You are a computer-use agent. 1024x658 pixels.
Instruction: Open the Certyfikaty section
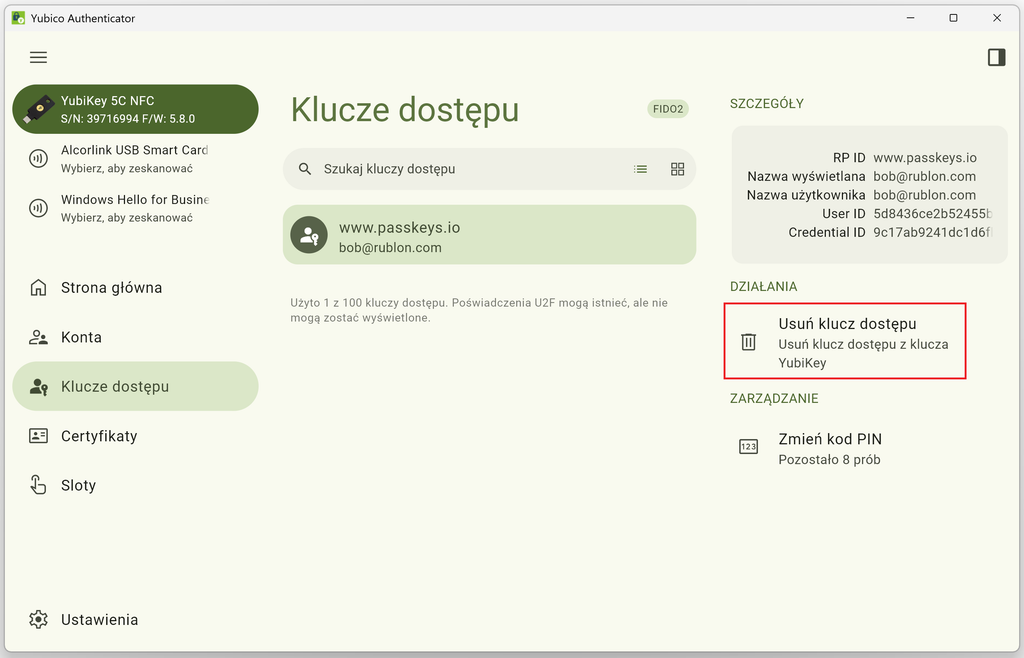point(135,436)
